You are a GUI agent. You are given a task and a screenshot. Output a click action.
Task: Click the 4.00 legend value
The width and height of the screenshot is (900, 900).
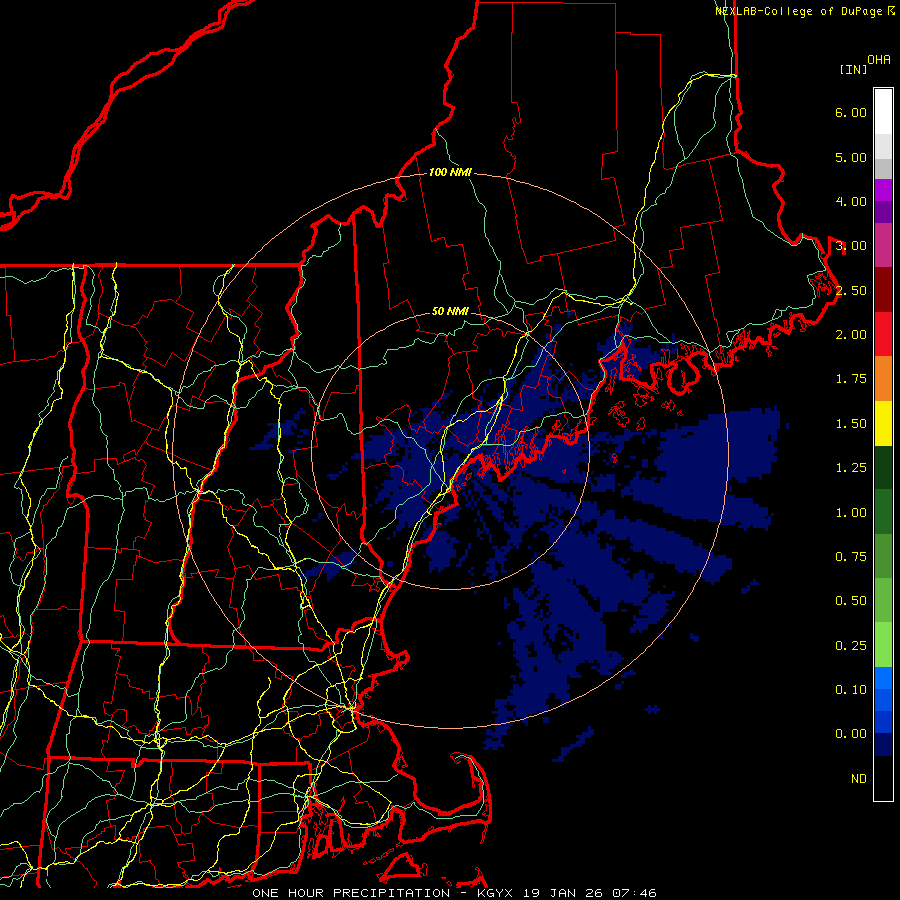click(851, 201)
